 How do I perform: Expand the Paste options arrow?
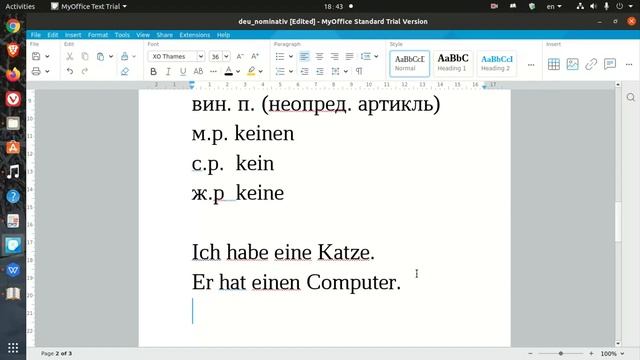pyautogui.click(x=111, y=56)
